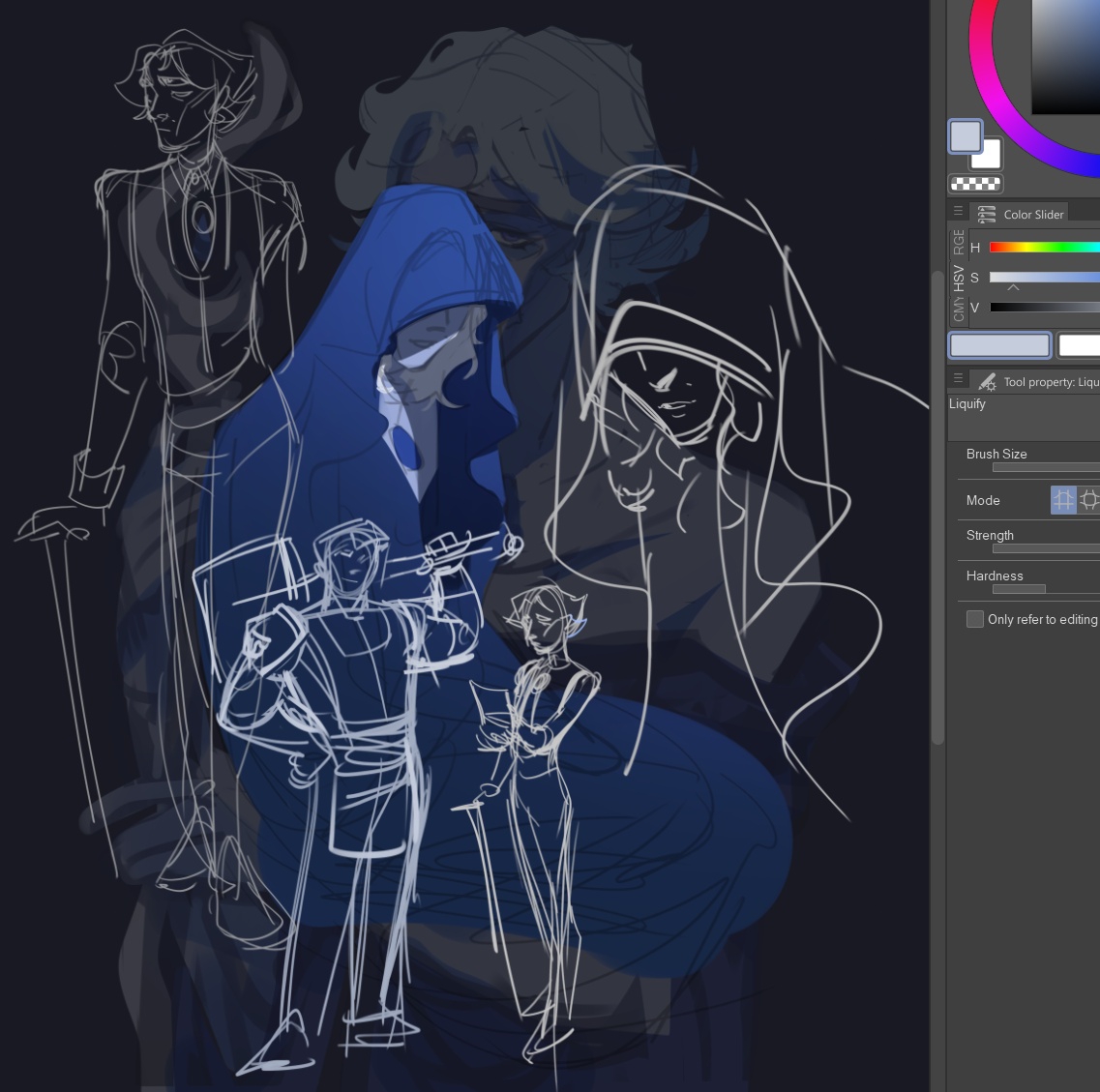The width and height of the screenshot is (1100, 1092).
Task: Open the Color Slider panel menu
Action: 958,212
